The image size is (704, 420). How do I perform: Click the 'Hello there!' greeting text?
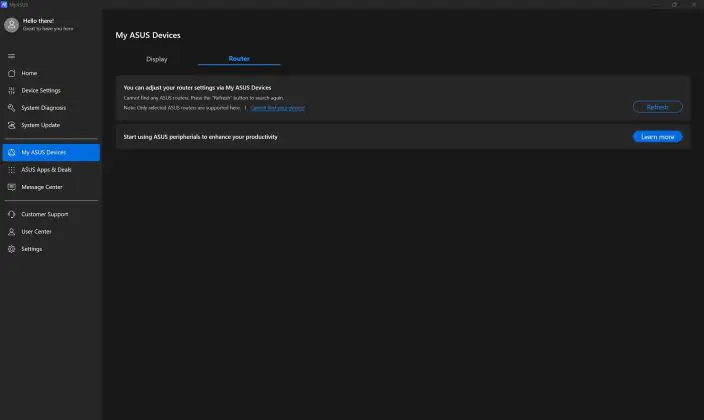tap(38, 21)
